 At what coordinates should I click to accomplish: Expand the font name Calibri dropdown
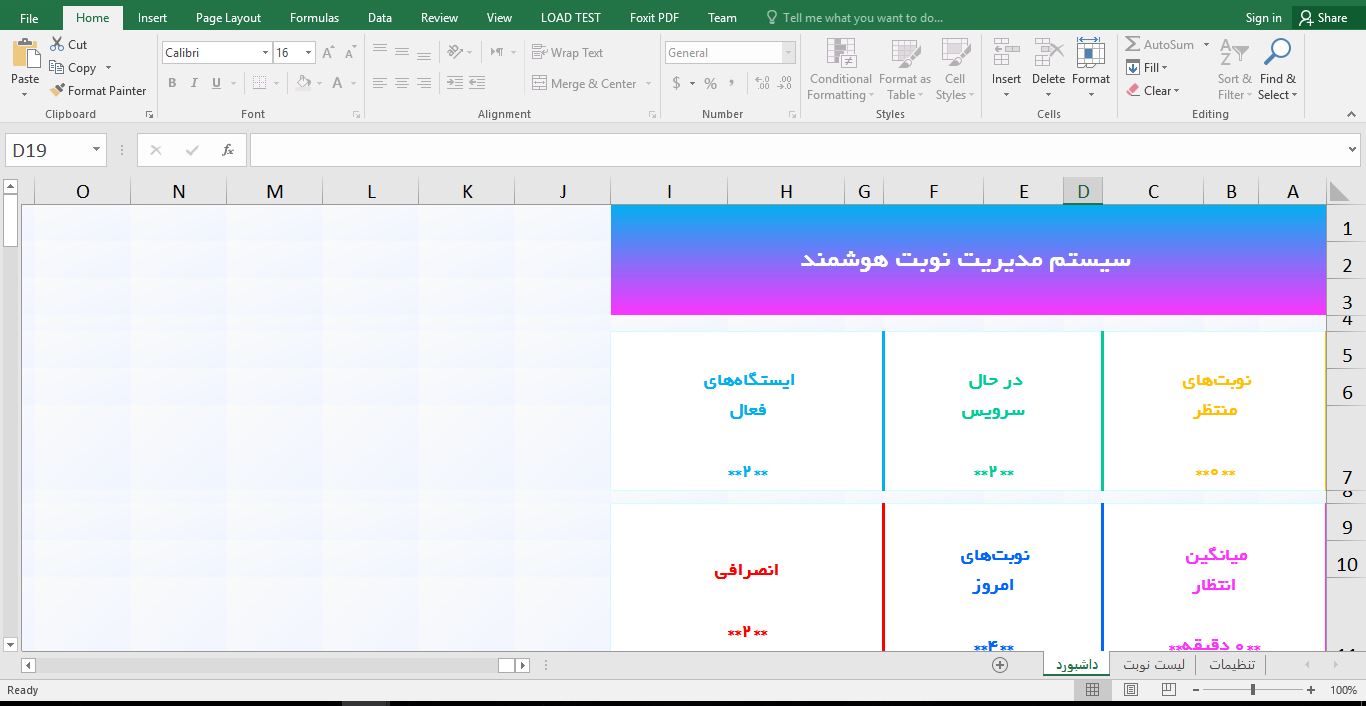point(265,53)
